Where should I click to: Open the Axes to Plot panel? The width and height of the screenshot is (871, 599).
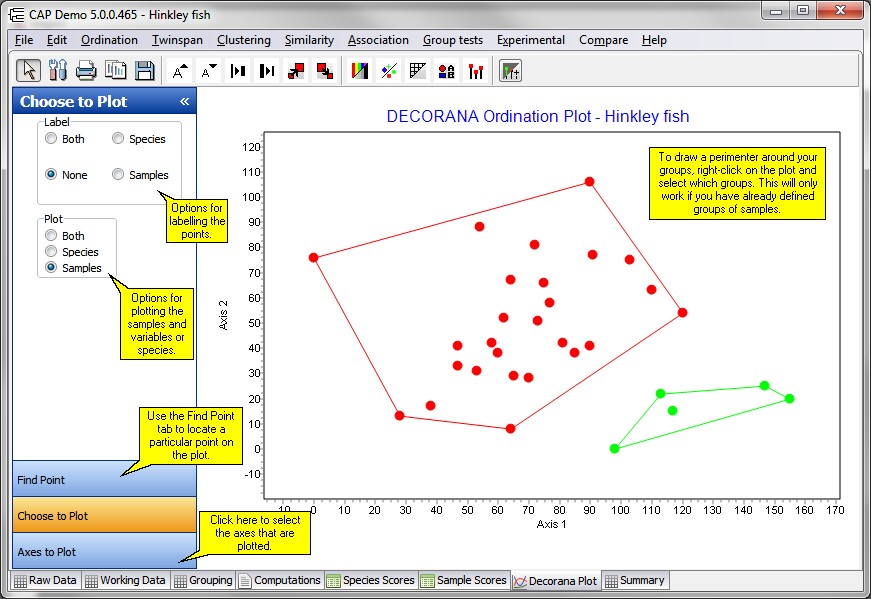pyautogui.click(x=104, y=551)
